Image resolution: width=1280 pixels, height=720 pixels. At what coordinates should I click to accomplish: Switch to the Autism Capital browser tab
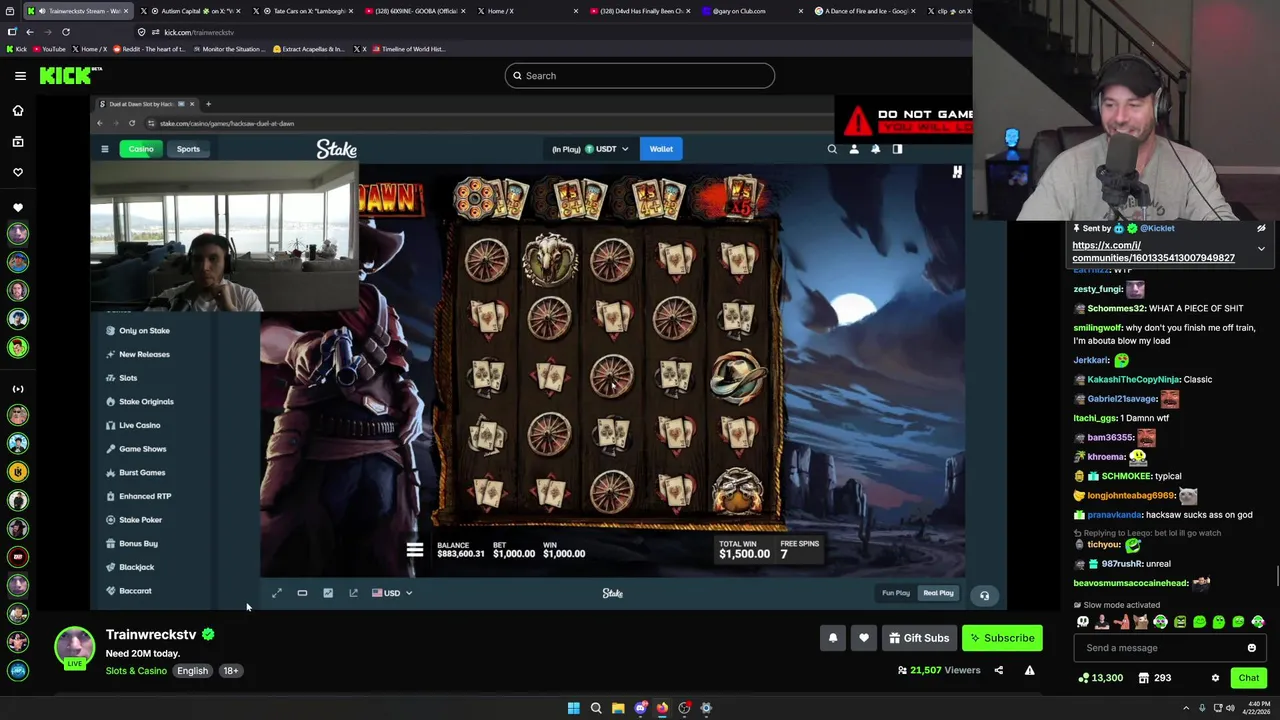point(193,11)
